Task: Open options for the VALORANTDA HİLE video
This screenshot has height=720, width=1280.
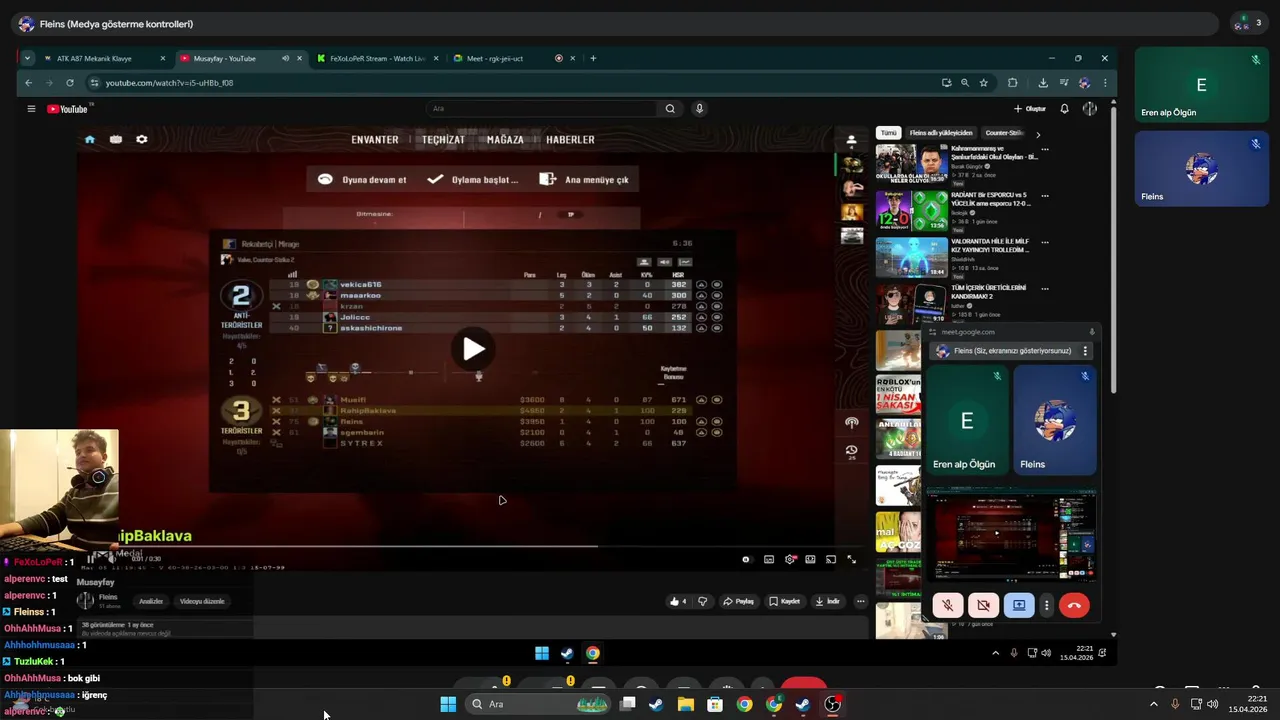Action: 1045,242
